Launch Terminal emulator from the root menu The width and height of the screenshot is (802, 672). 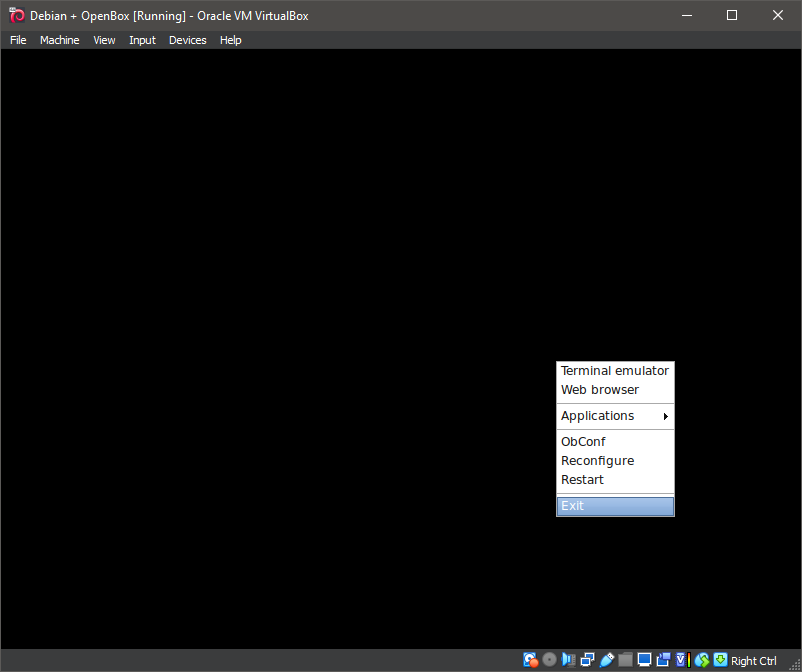[614, 370]
